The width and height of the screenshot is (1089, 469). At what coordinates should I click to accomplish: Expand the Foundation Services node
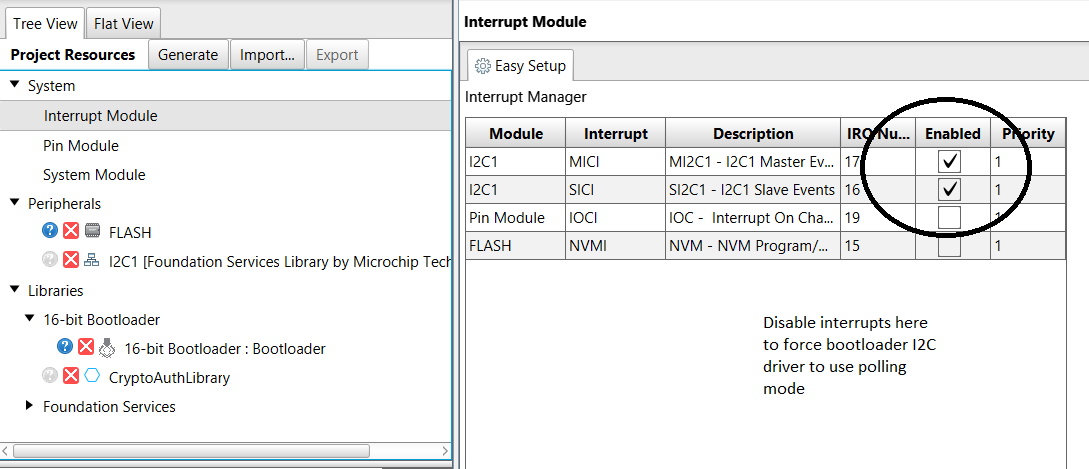[30, 406]
